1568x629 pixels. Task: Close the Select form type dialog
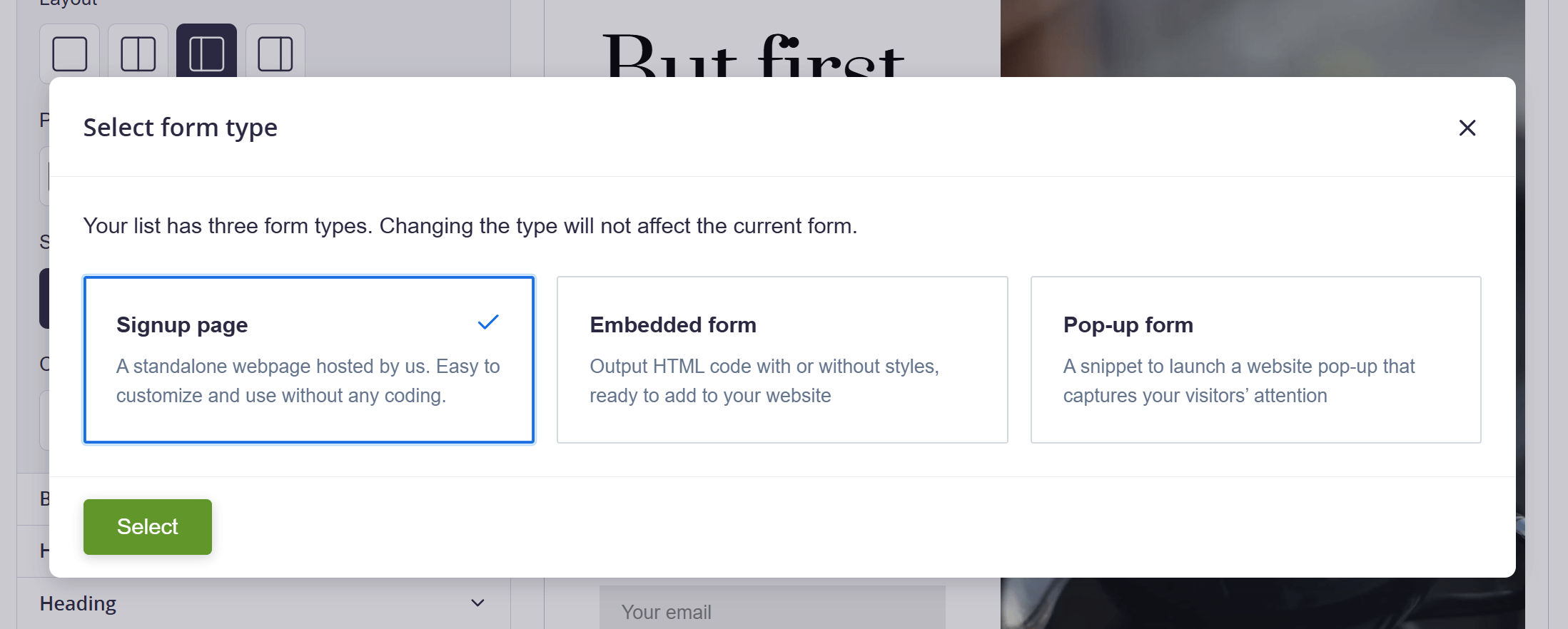1467,128
